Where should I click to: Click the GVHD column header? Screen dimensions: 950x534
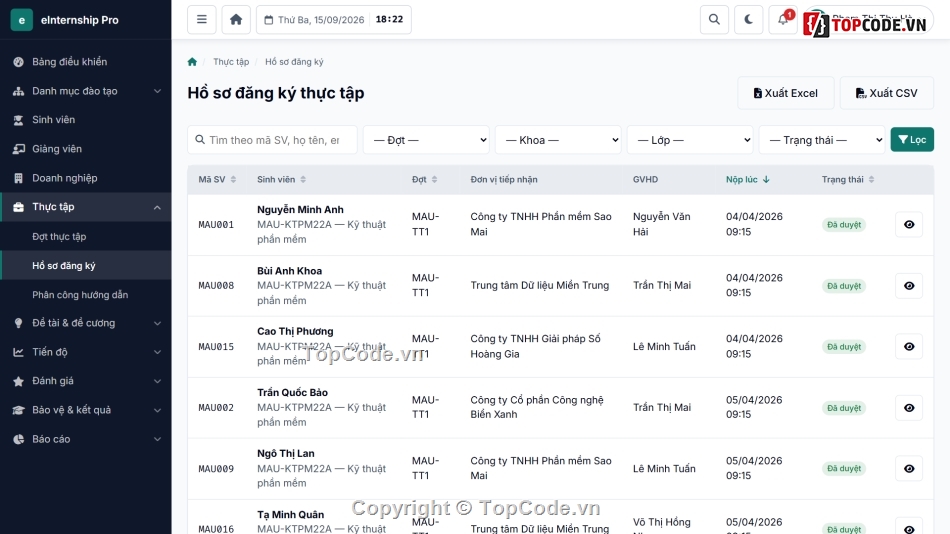645,179
